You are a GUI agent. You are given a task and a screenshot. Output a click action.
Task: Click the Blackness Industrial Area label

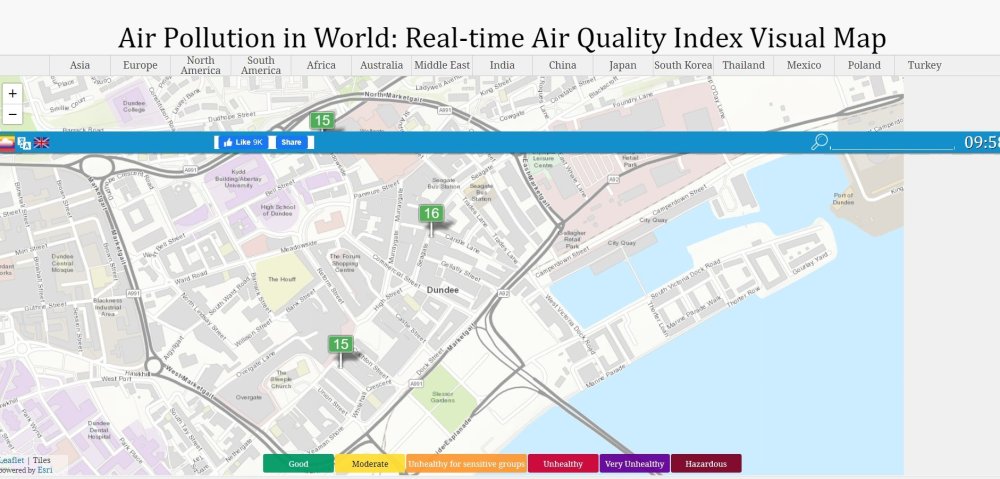click(x=107, y=307)
